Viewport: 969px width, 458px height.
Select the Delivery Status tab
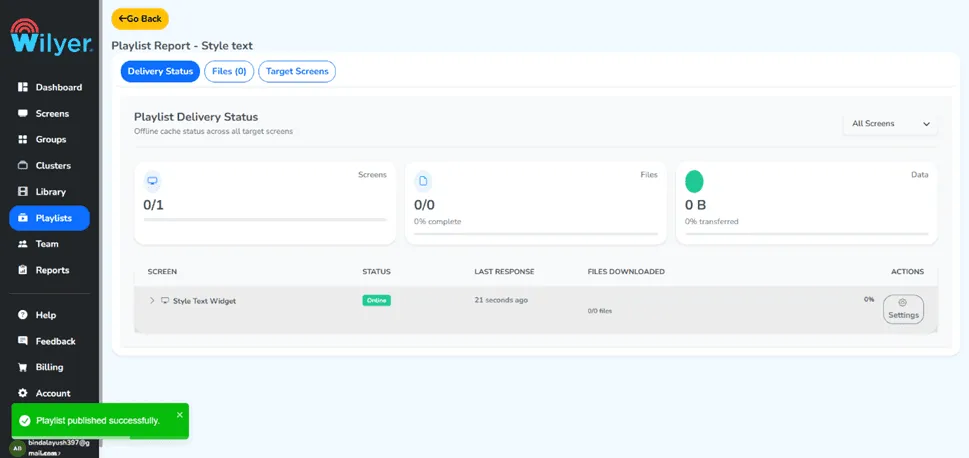(x=160, y=72)
